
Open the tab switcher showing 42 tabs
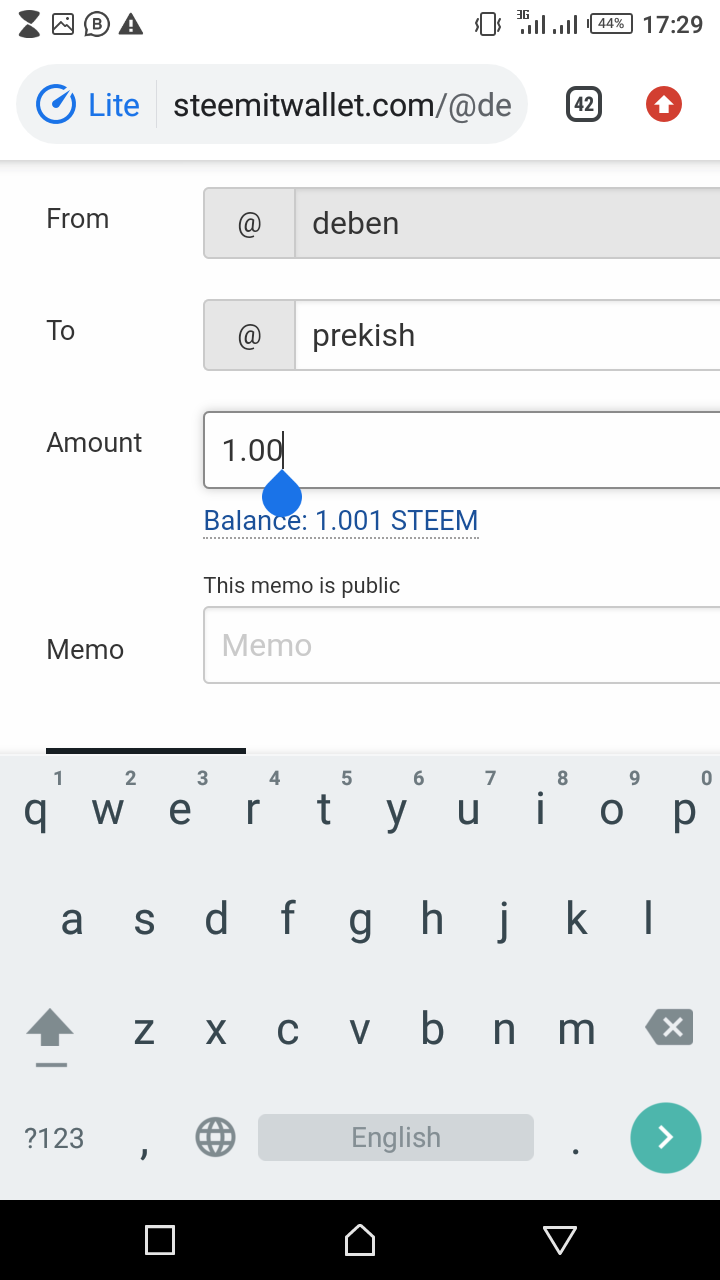584,104
